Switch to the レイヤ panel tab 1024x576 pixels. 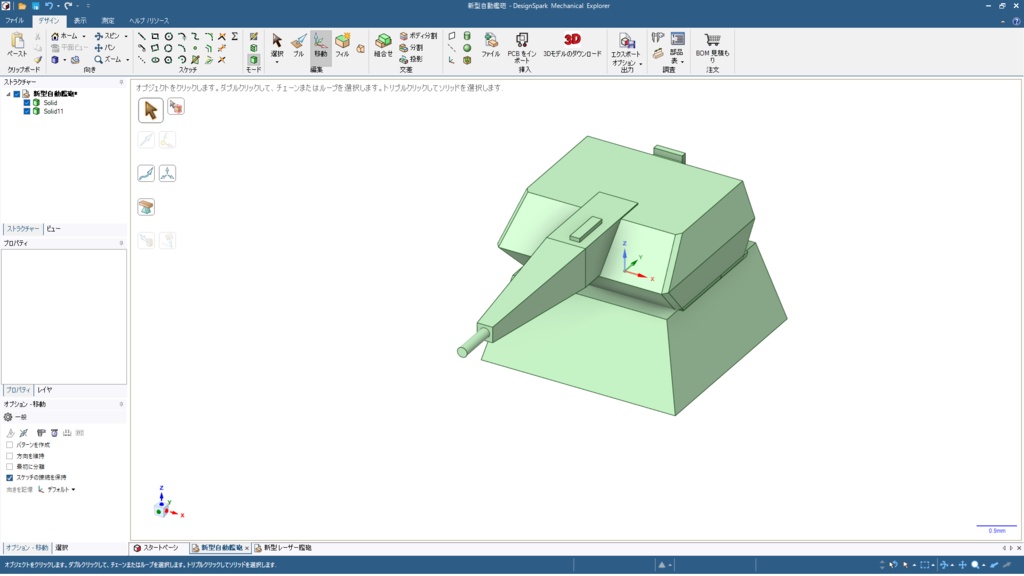click(x=44, y=390)
